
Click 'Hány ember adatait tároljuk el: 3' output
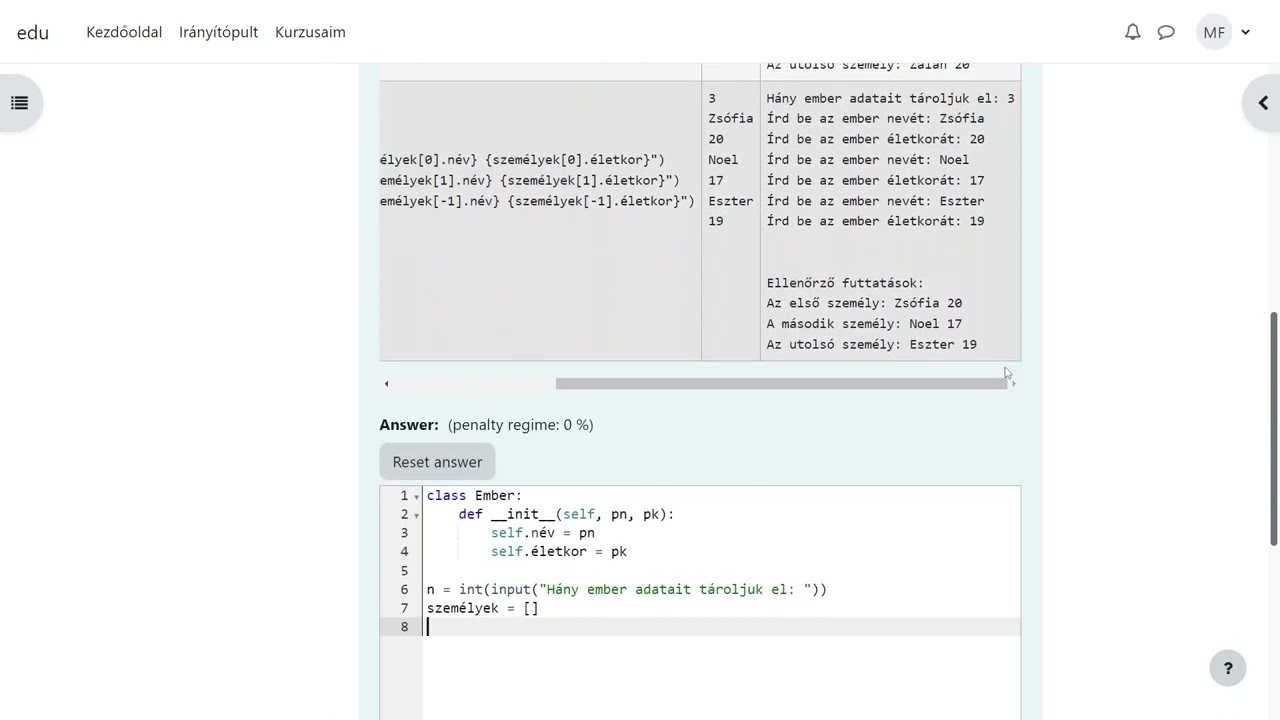[890, 98]
